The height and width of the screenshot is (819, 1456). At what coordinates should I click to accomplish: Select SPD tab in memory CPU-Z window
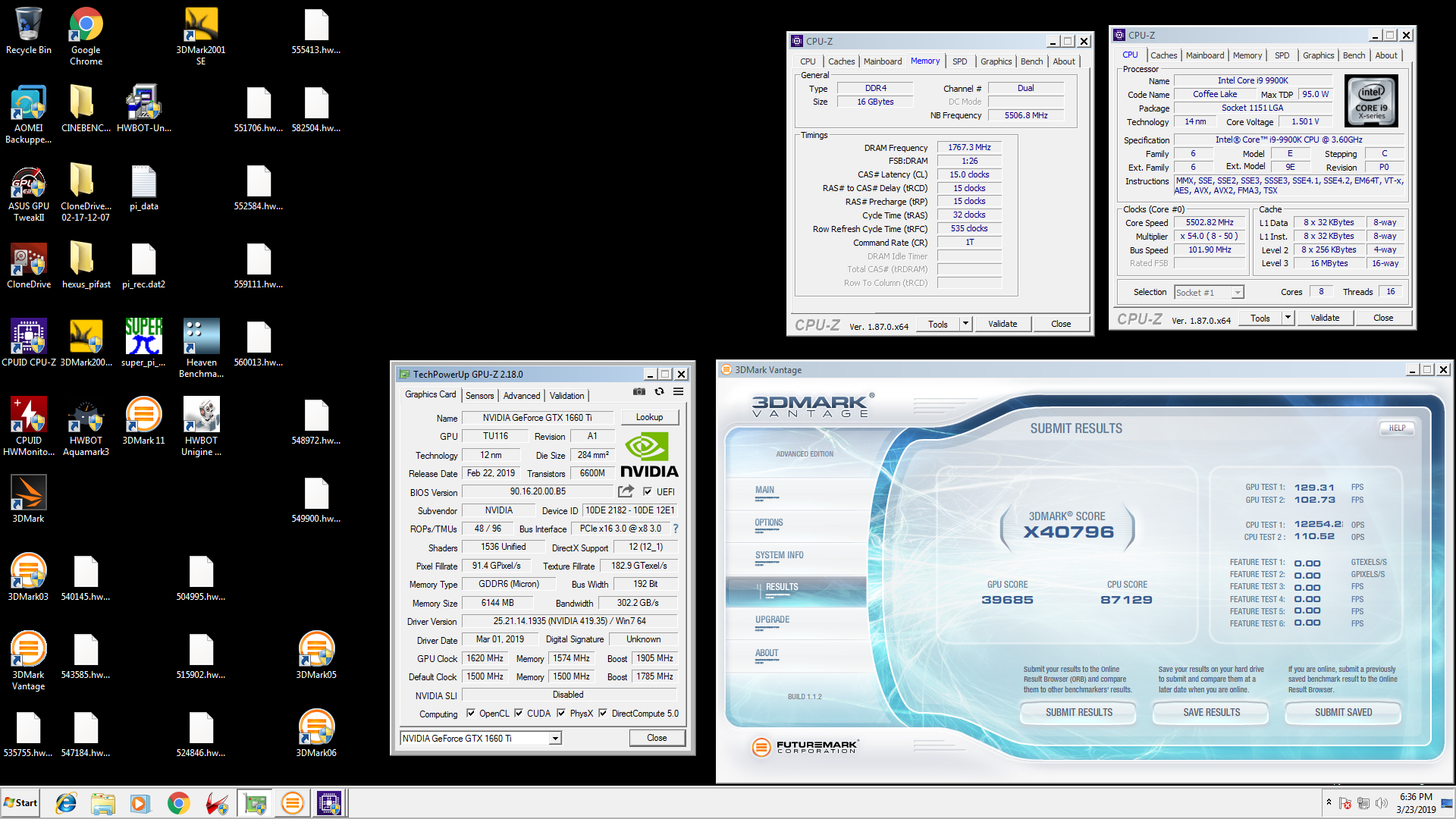(x=960, y=62)
